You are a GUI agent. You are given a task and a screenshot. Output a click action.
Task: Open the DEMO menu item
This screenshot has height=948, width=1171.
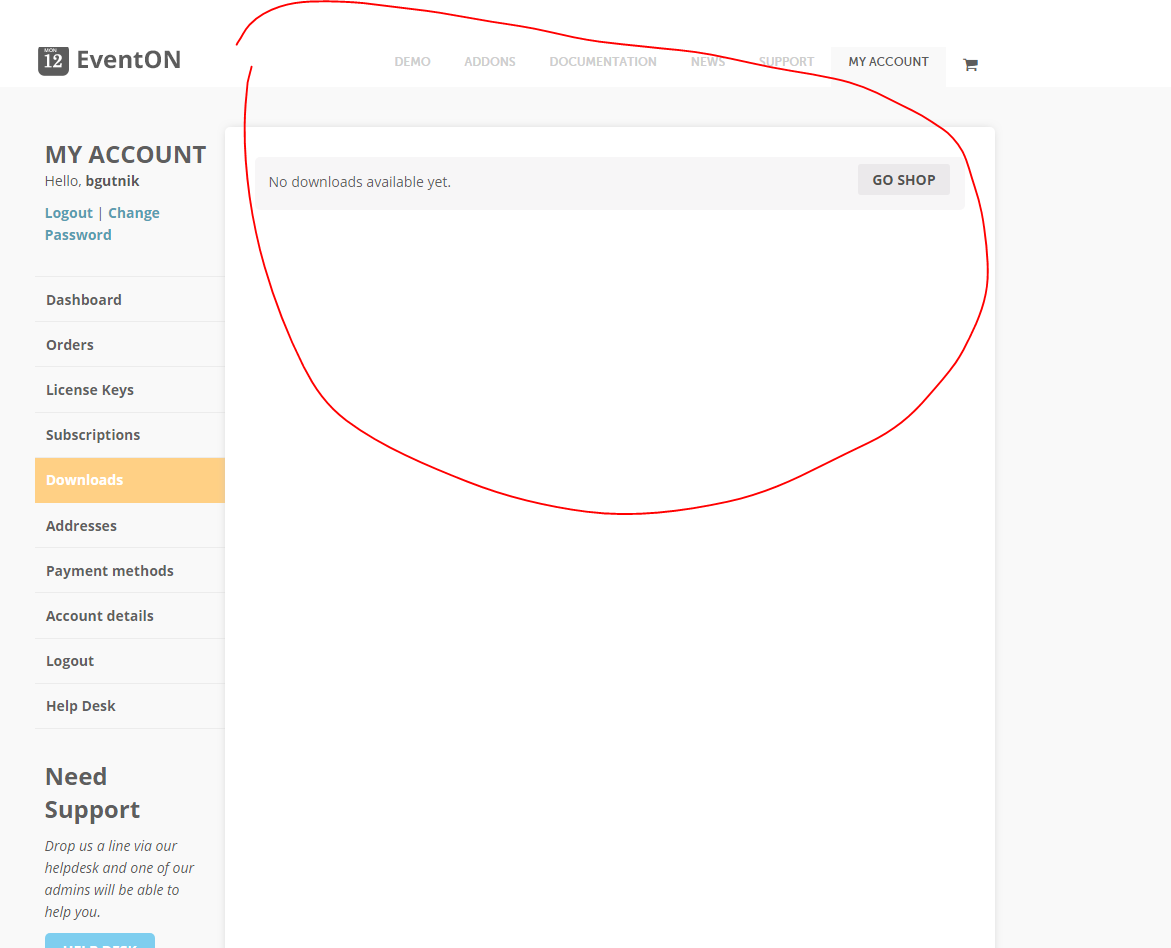[412, 62]
